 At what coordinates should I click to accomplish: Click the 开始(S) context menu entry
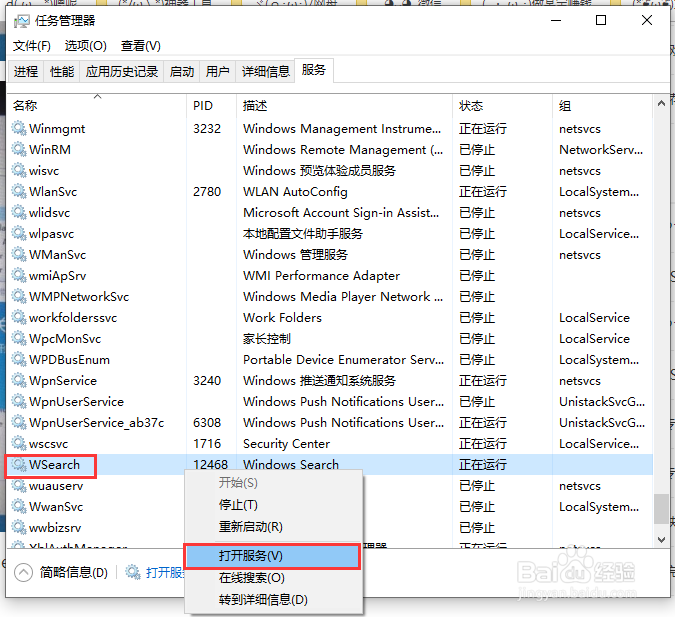[274, 483]
